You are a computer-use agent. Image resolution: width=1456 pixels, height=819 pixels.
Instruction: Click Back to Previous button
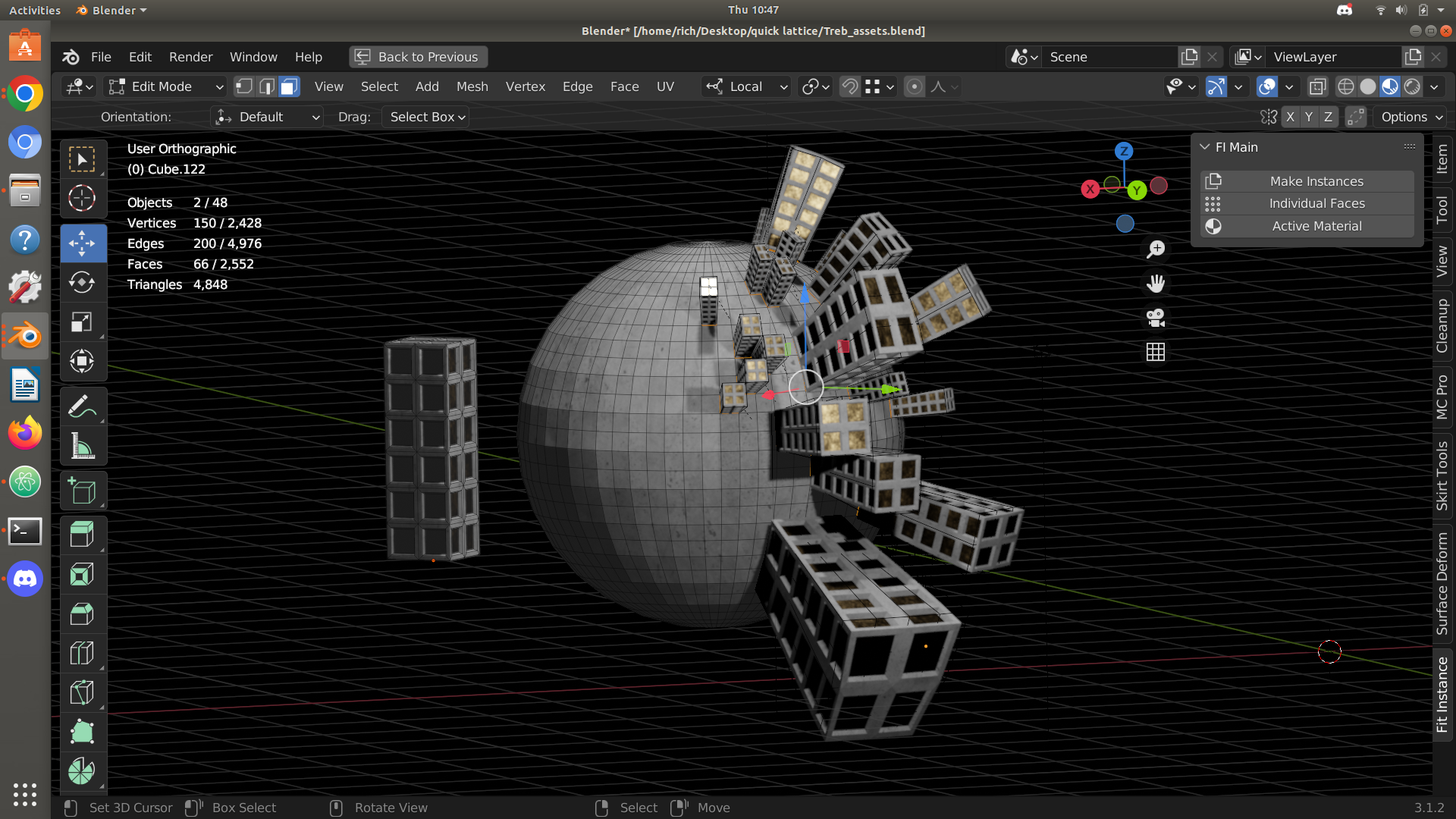click(419, 57)
